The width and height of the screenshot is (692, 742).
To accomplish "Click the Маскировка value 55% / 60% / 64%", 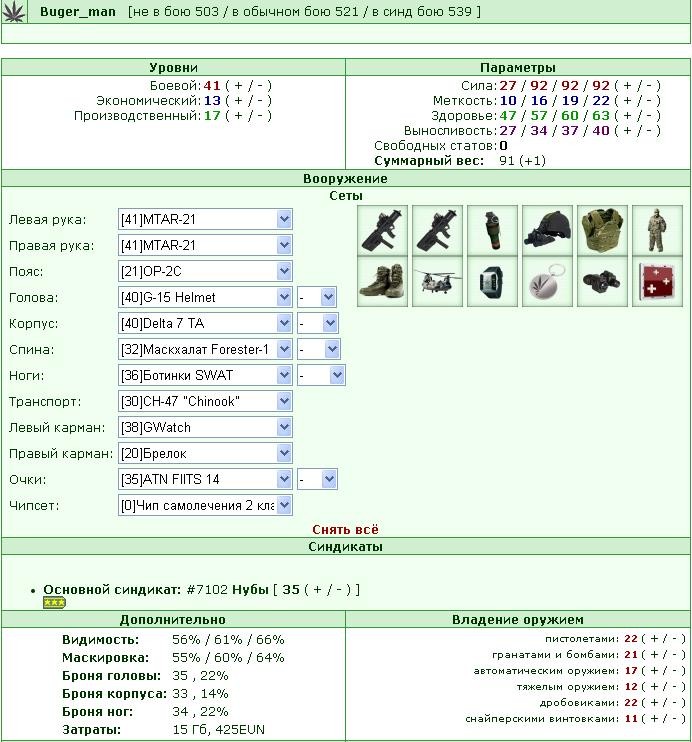I will click(x=228, y=658).
